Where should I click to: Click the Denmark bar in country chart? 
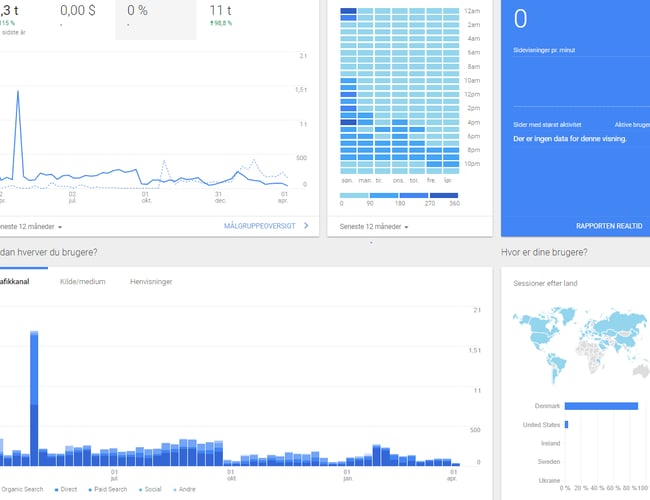(x=601, y=406)
